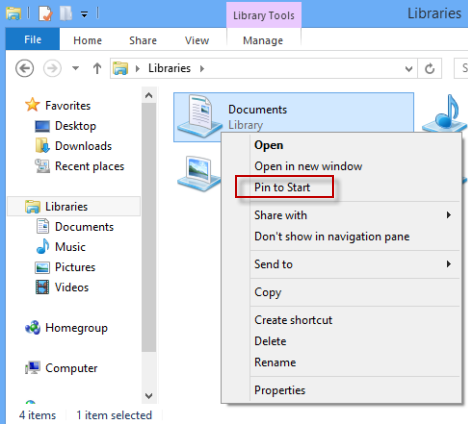468x424 pixels.
Task: Click the Favorites star icon
Action: click(33, 105)
